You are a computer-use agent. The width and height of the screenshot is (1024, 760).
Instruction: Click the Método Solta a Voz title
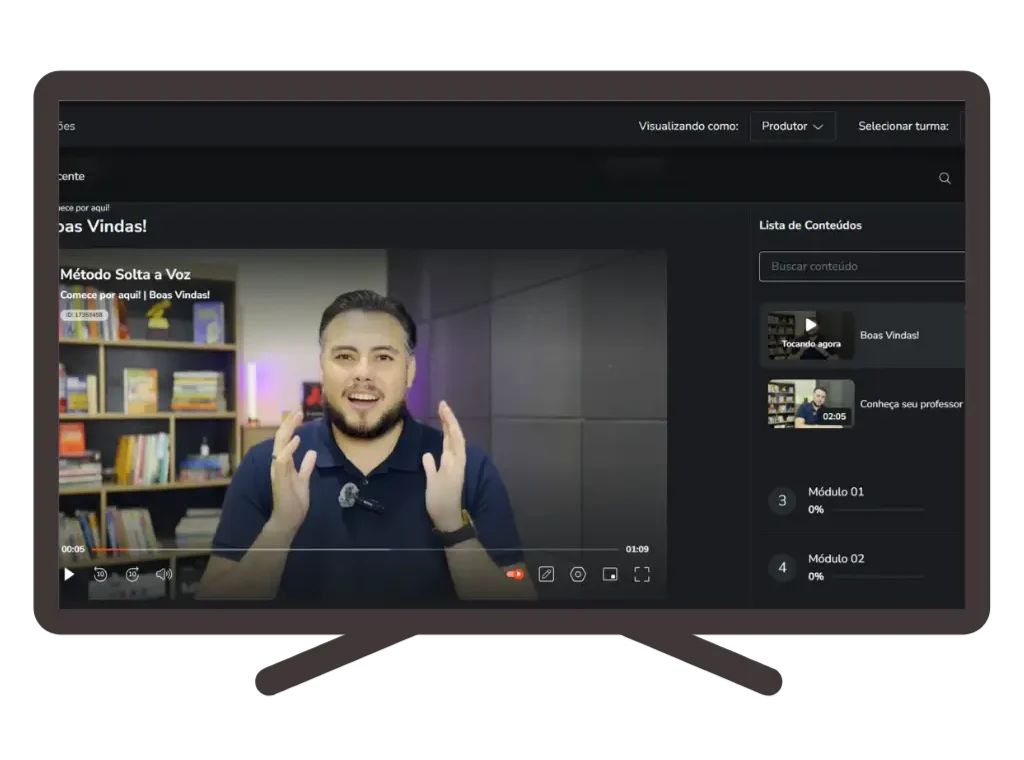tap(125, 274)
